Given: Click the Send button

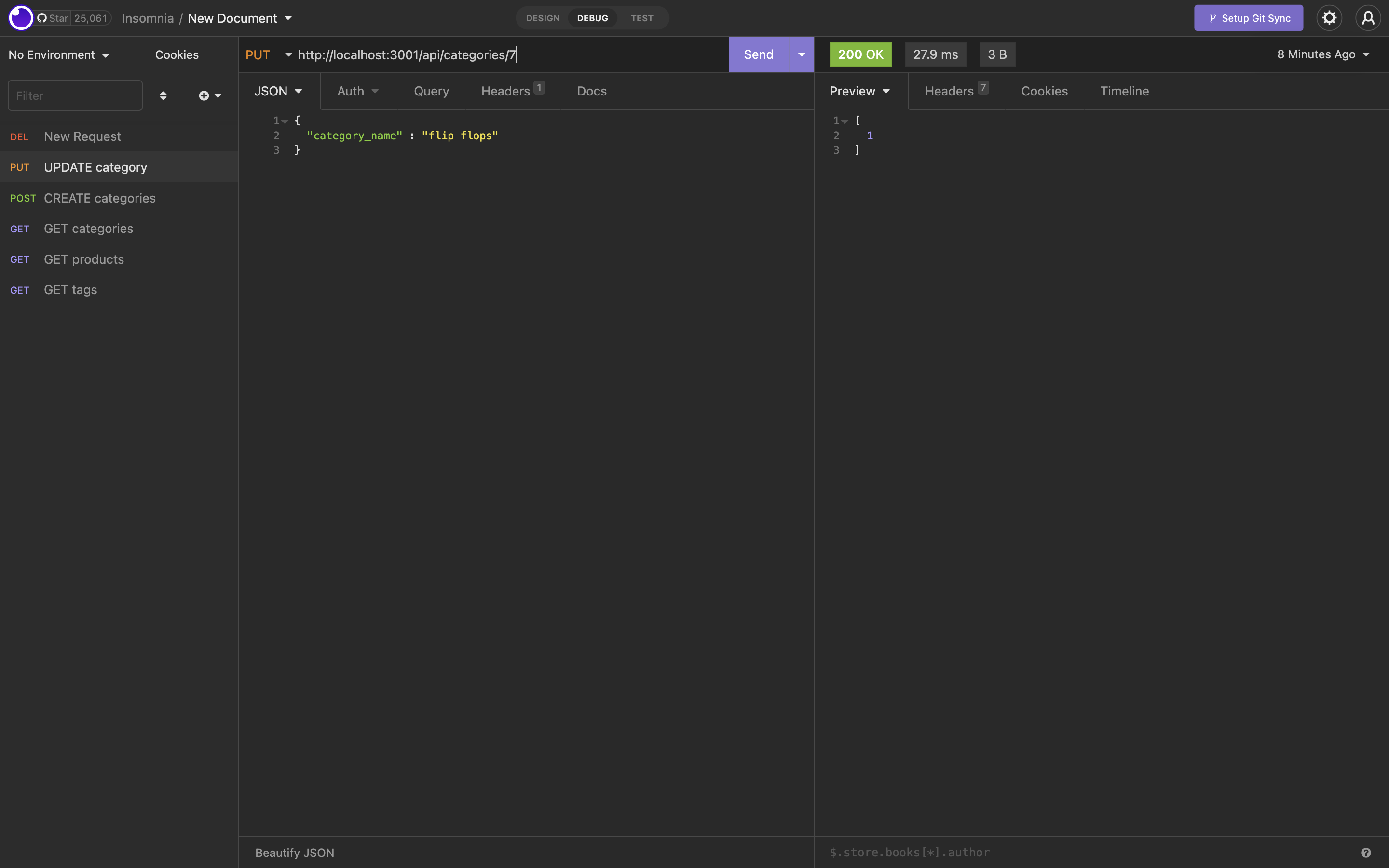Looking at the screenshot, I should (x=759, y=54).
